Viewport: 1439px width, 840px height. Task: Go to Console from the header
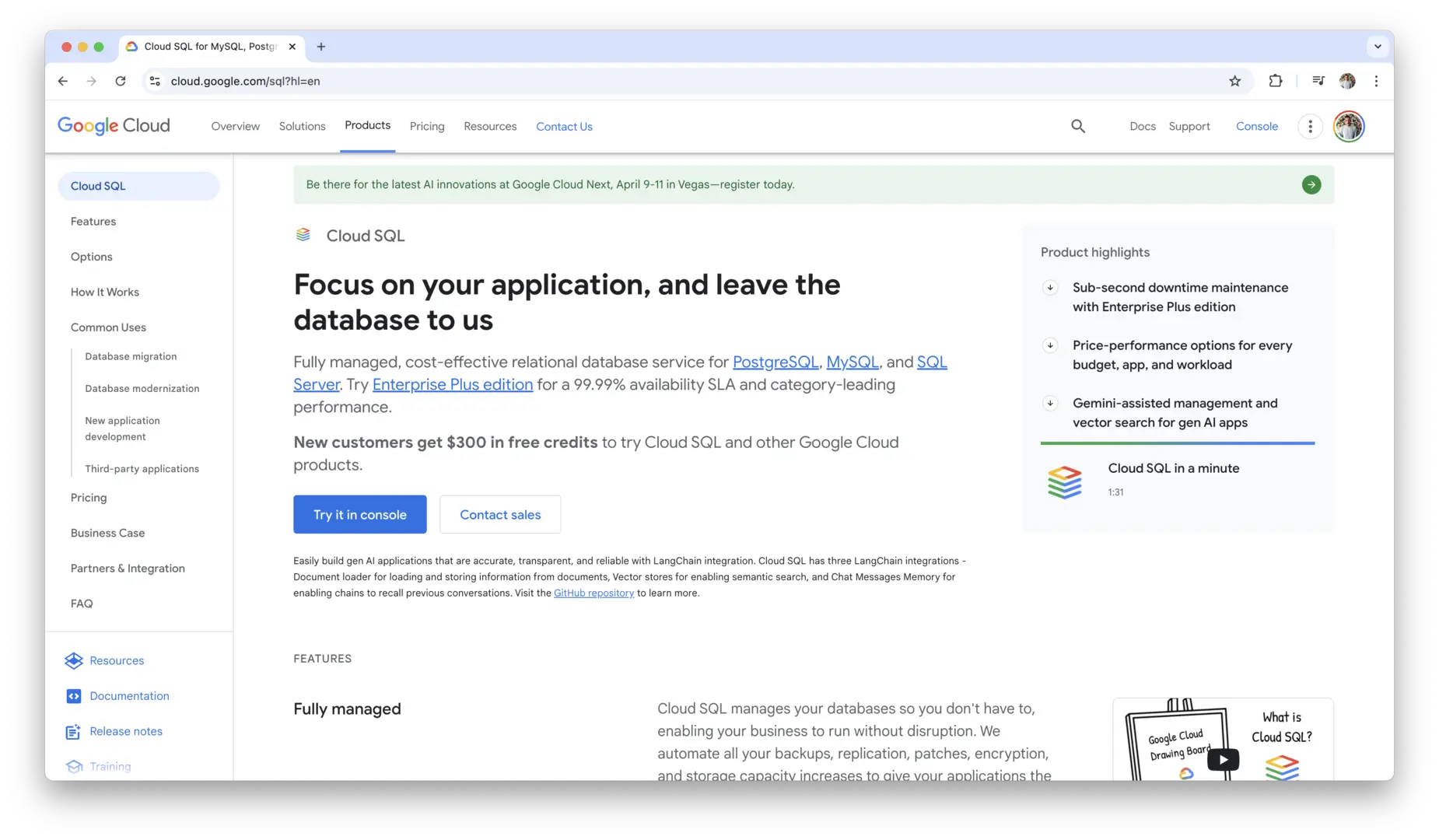click(x=1257, y=127)
